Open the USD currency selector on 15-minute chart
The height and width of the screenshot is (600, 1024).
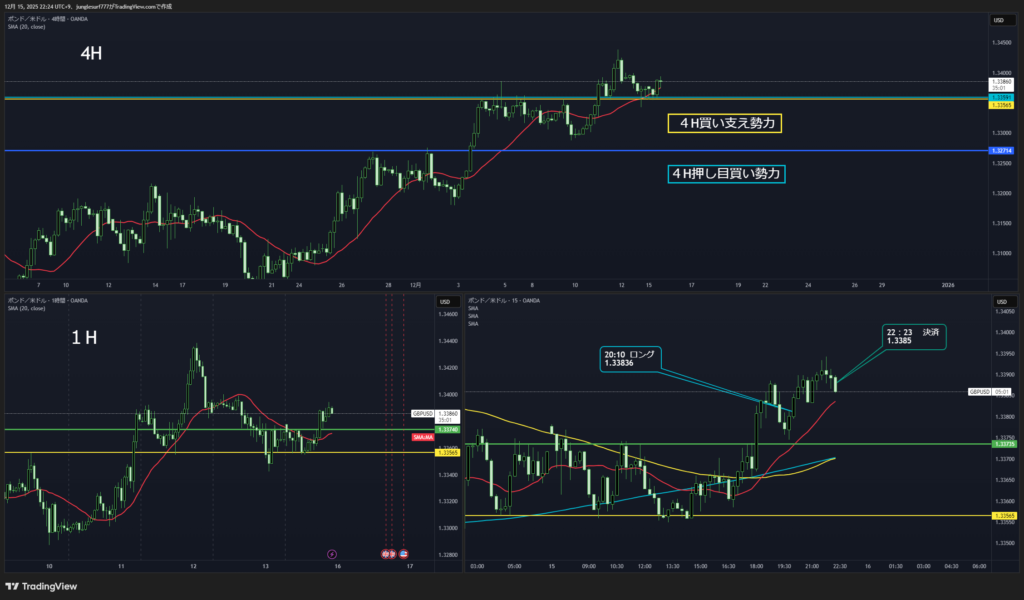[x=998, y=301]
